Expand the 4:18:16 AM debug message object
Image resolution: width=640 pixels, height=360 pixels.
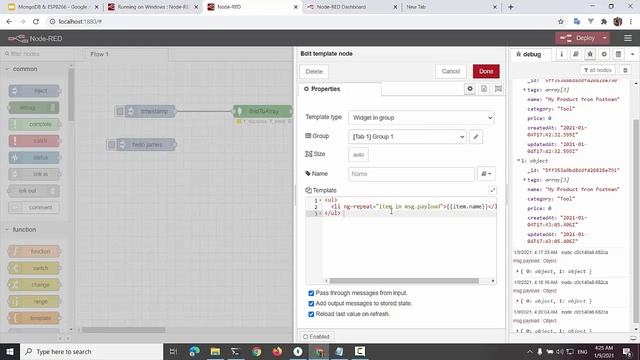[518, 301]
